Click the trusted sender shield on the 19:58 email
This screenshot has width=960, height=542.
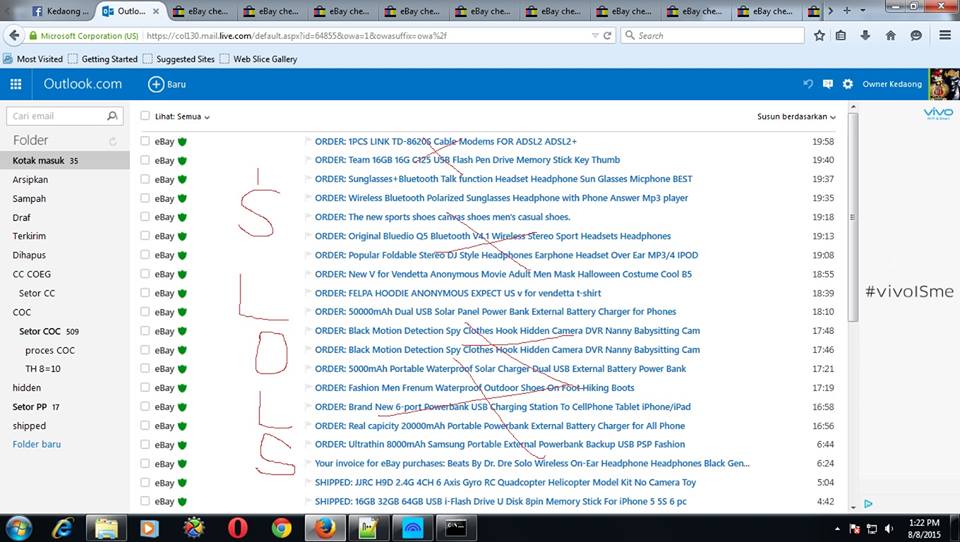click(182, 141)
